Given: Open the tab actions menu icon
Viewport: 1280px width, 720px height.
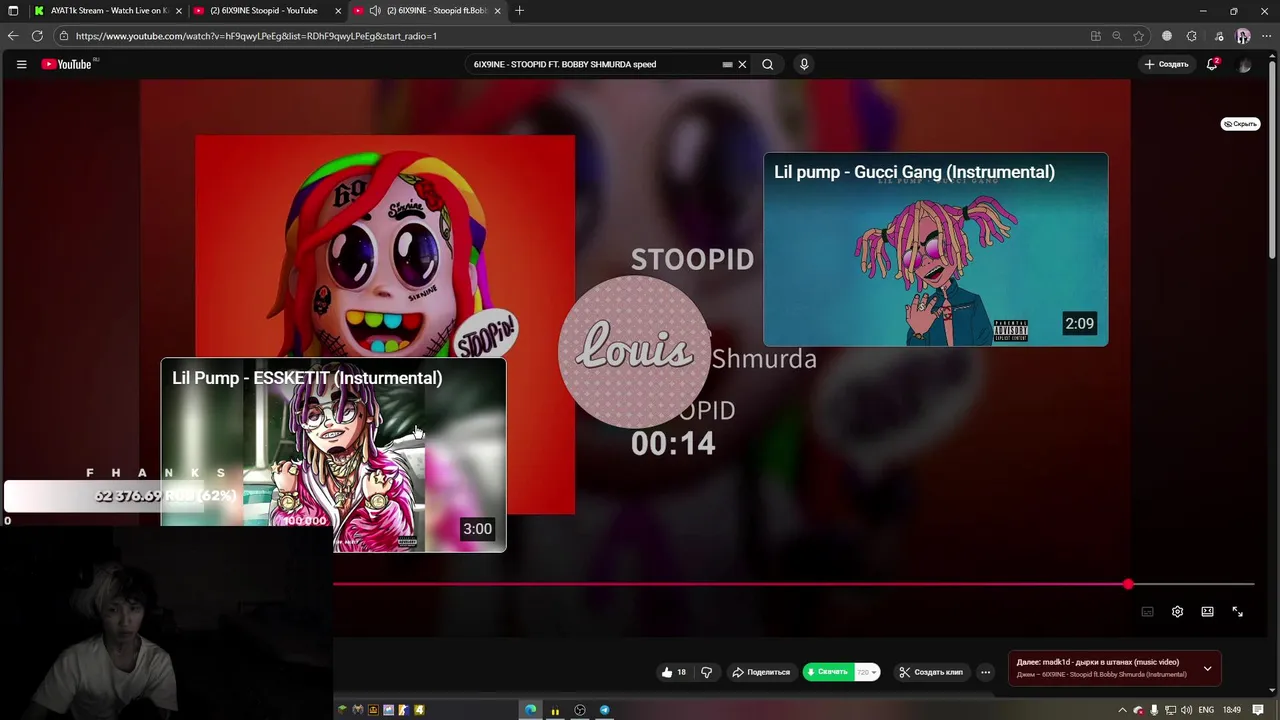Looking at the screenshot, I should click(x=13, y=11).
